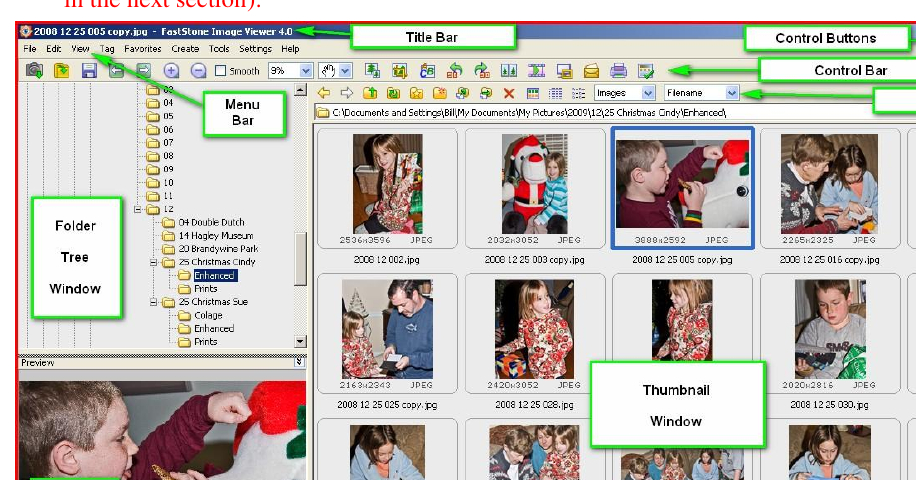Screen dimensions: 916x480
Task: Toggle the Smooth checkbox
Action: 220,71
